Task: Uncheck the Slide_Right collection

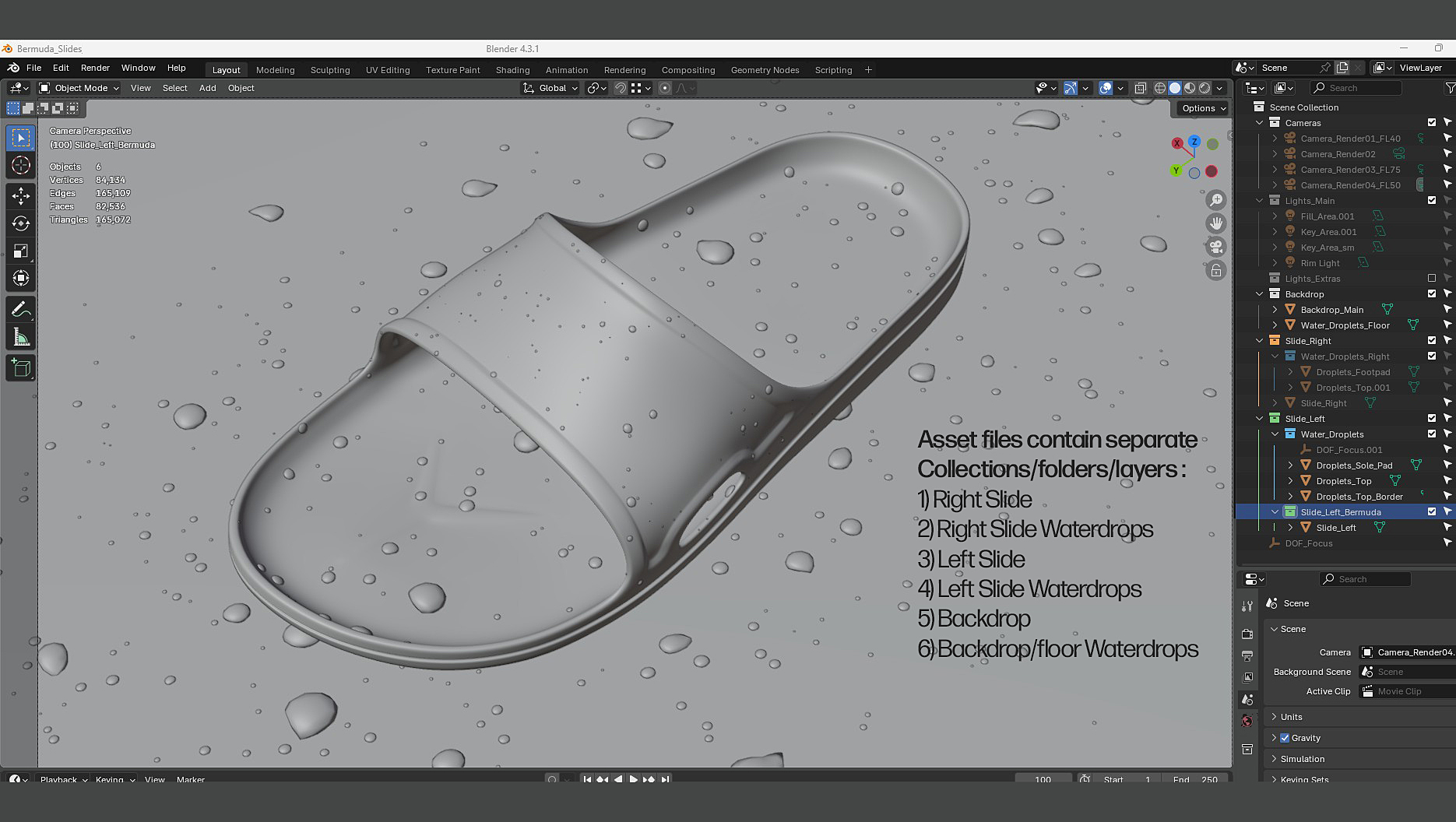Action: pyautogui.click(x=1432, y=340)
